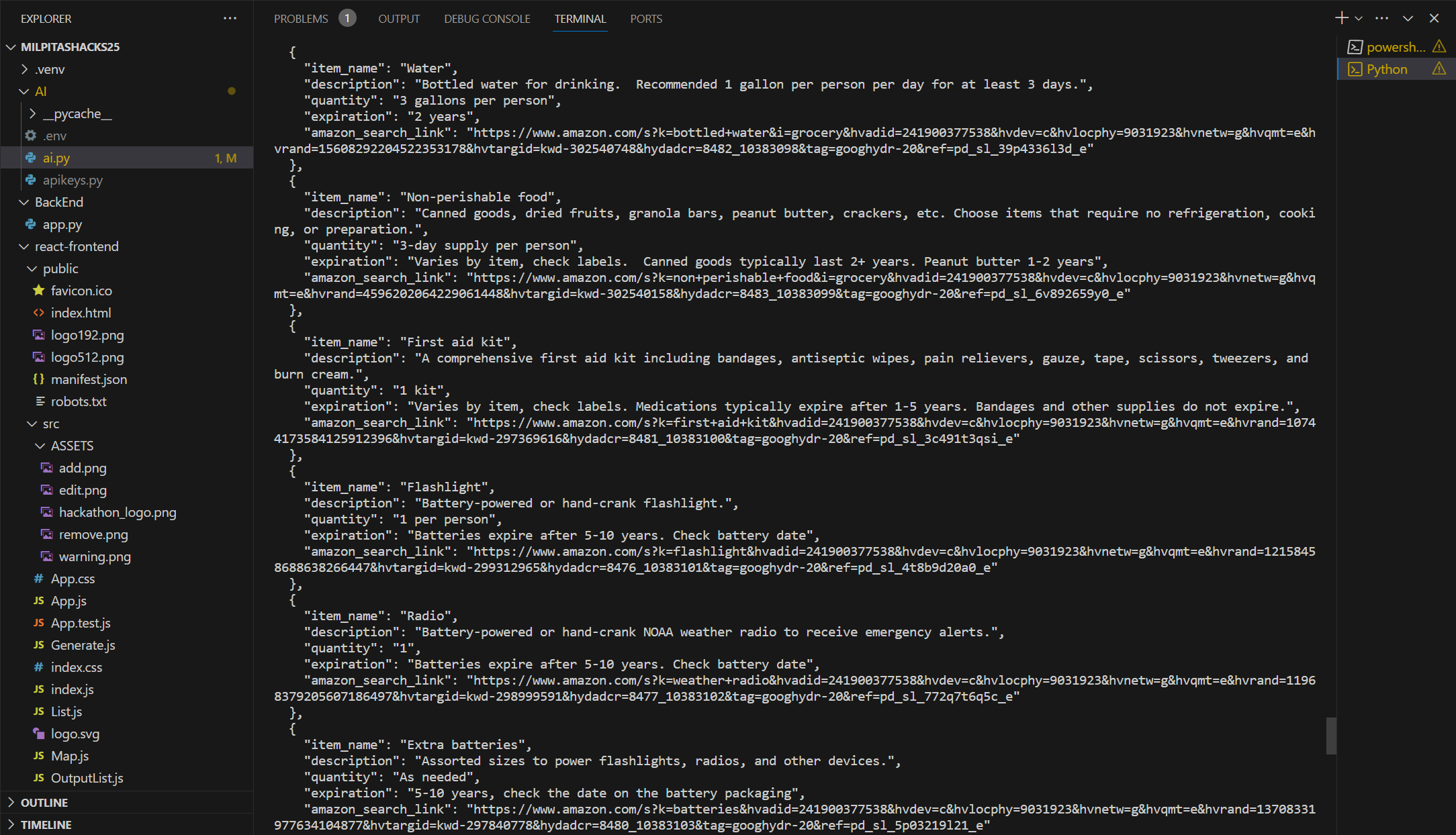Image resolution: width=1456 pixels, height=835 pixels.
Task: Open terminal panel more actions menu
Action: [x=1381, y=18]
